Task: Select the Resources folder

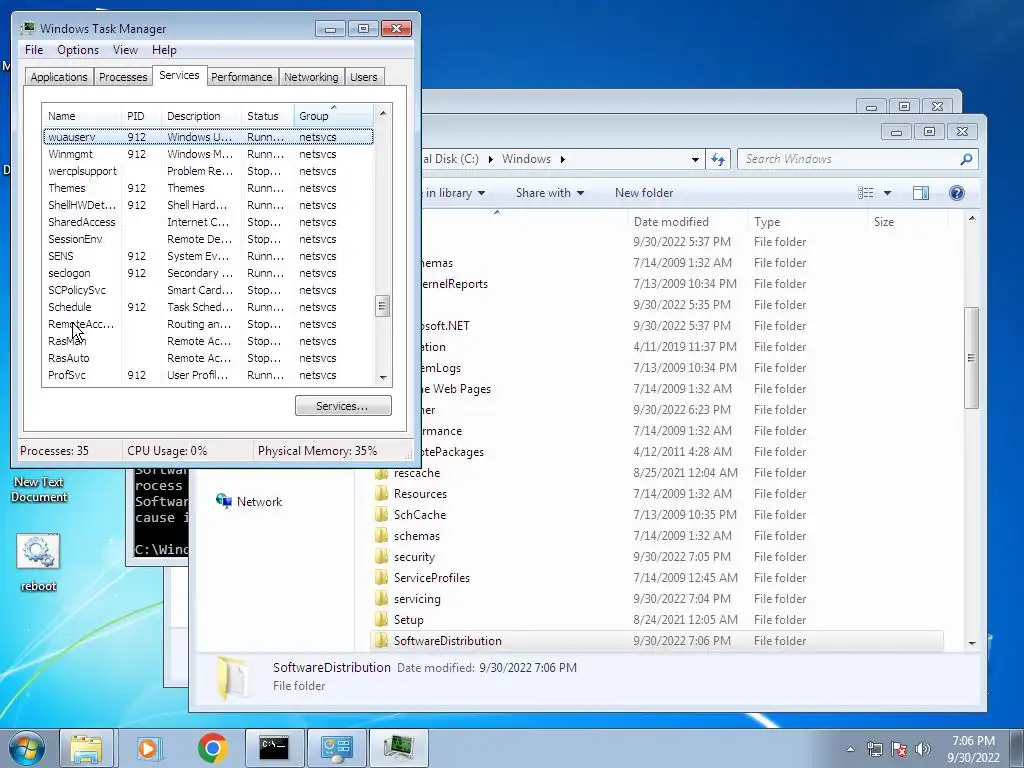Action: 420,494
